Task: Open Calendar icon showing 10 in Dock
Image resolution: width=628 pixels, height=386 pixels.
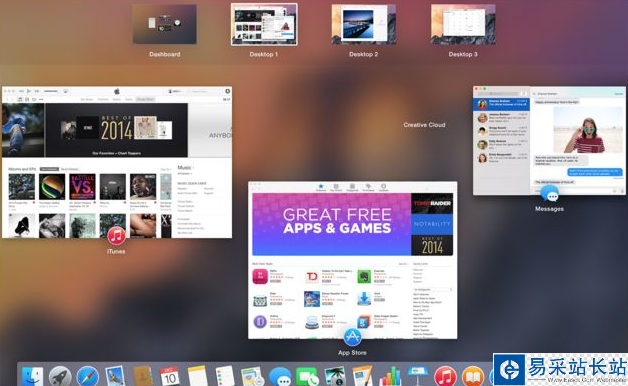Action: click(170, 376)
